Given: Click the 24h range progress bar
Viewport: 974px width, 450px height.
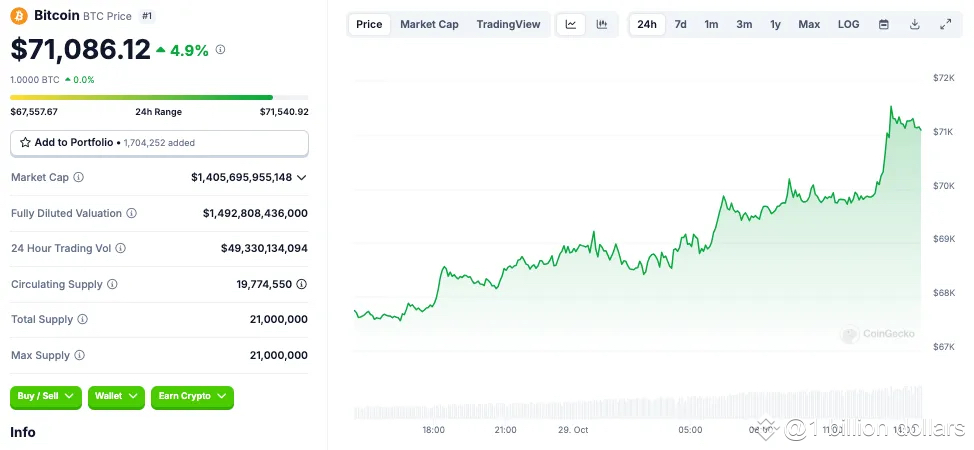Looking at the screenshot, I should click(x=159, y=97).
